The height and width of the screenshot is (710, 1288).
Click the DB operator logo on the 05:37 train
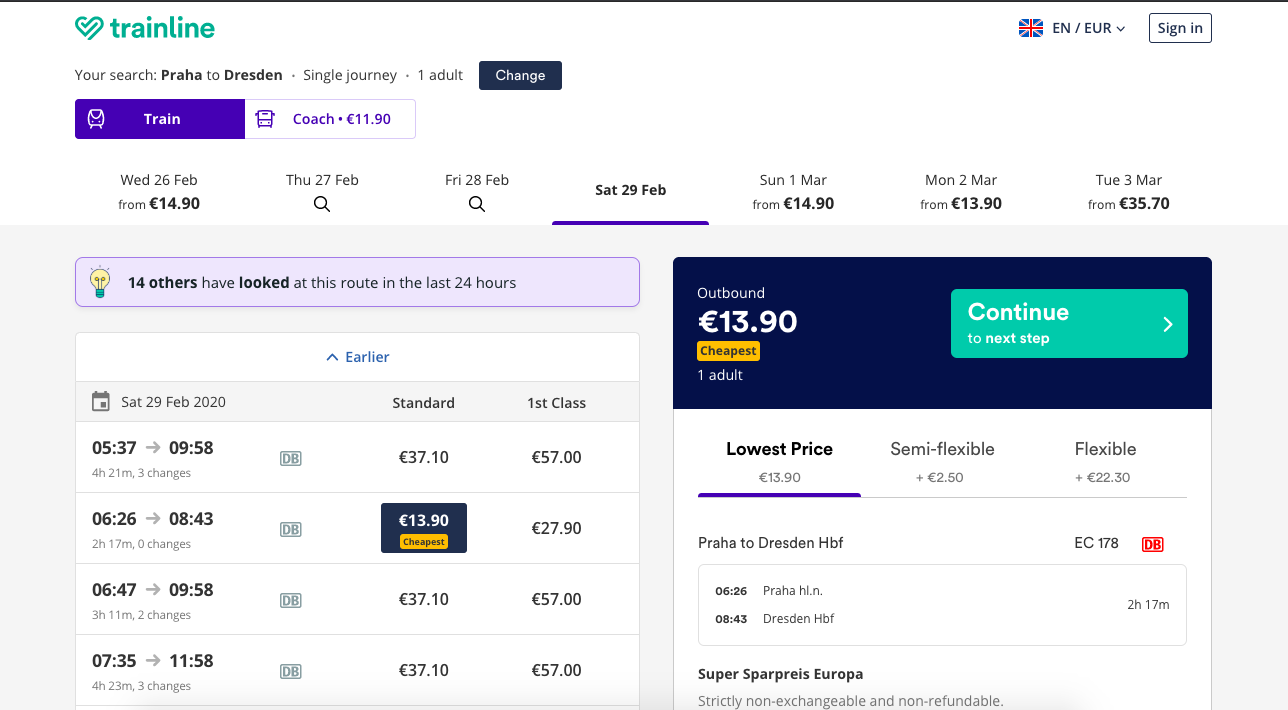pos(291,458)
